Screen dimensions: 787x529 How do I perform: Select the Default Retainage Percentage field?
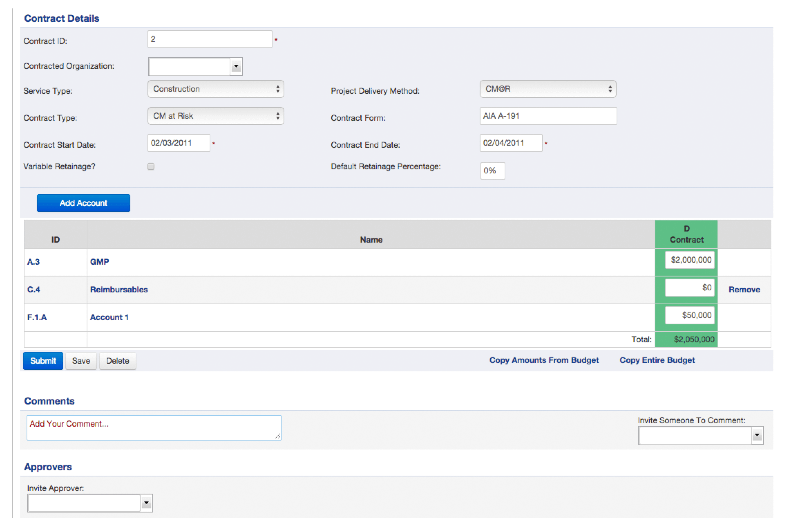click(493, 170)
